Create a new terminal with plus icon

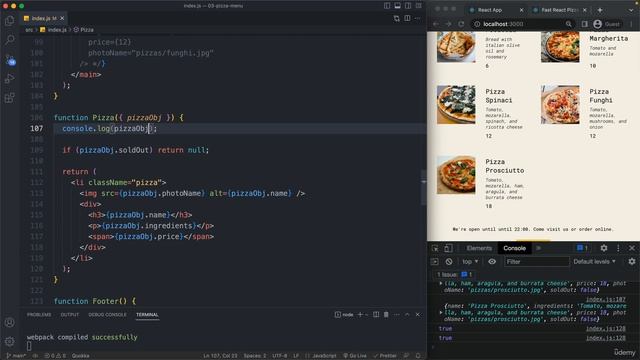(x=360, y=315)
